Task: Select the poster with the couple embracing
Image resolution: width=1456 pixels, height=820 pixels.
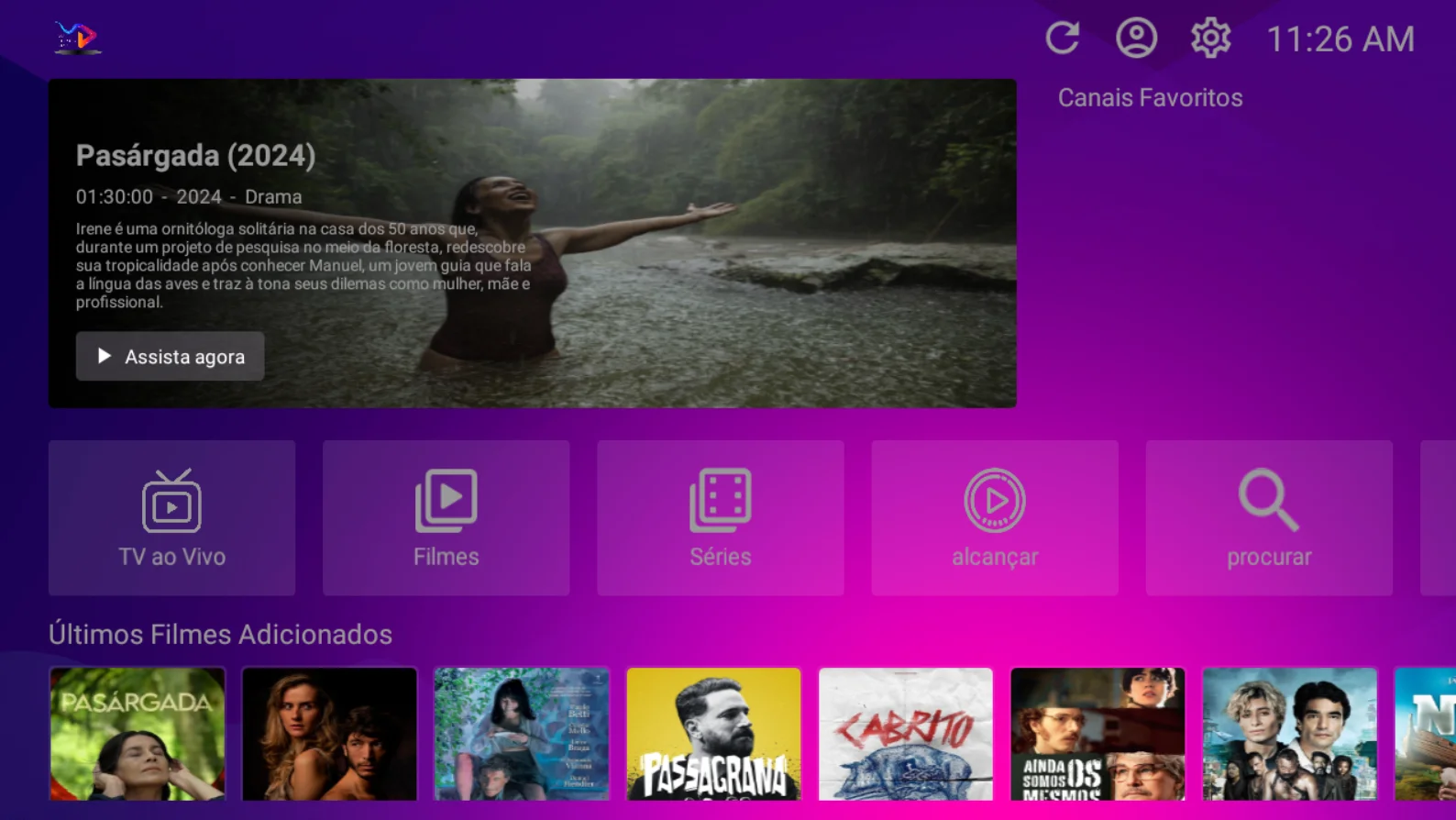Action: (329, 734)
